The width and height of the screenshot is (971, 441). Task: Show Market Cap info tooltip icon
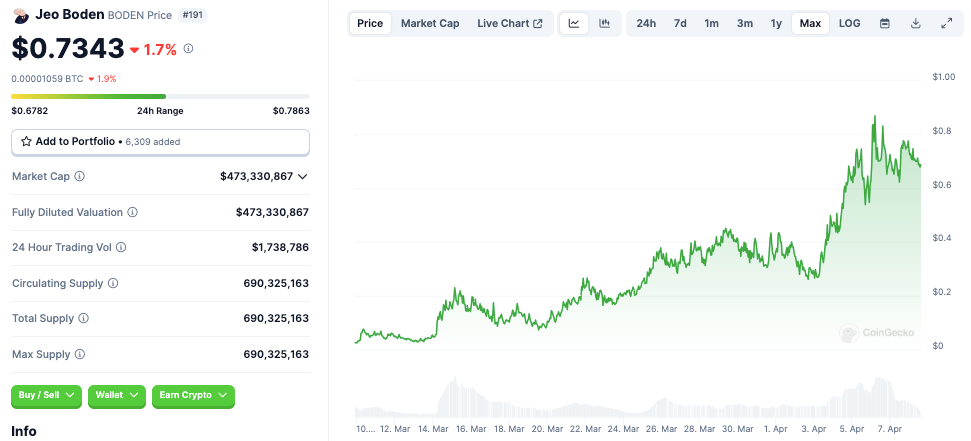[x=80, y=177]
